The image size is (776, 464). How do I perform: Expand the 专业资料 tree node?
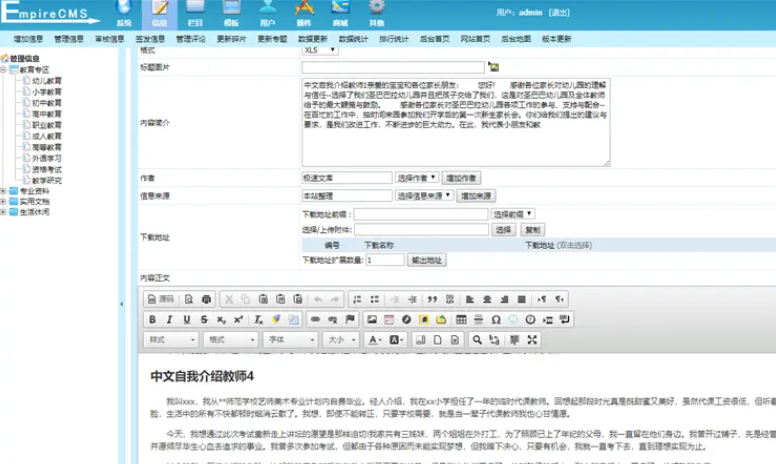4,190
